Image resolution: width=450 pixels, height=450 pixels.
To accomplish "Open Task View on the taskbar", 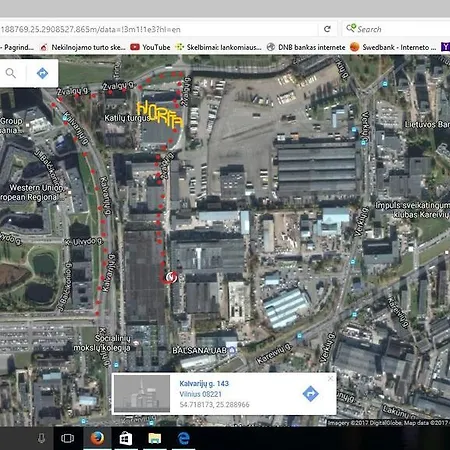I will click(68, 438).
